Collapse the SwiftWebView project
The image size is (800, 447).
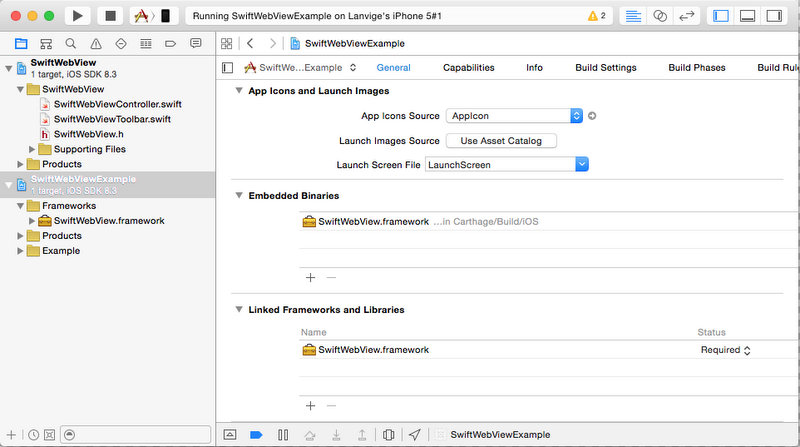point(8,68)
